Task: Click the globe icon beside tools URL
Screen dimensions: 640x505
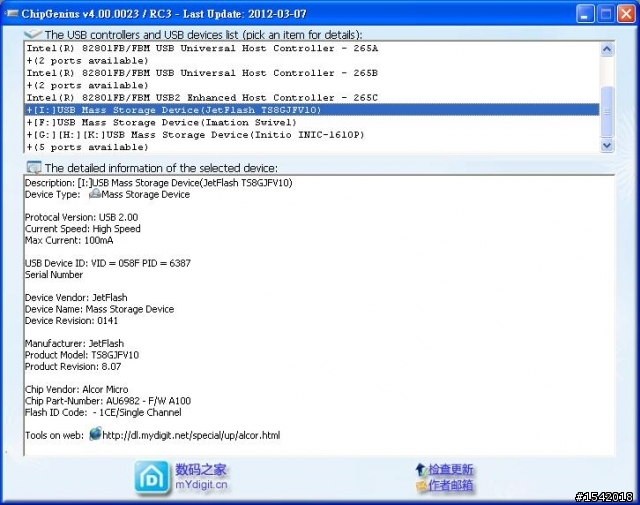Action: (95, 434)
